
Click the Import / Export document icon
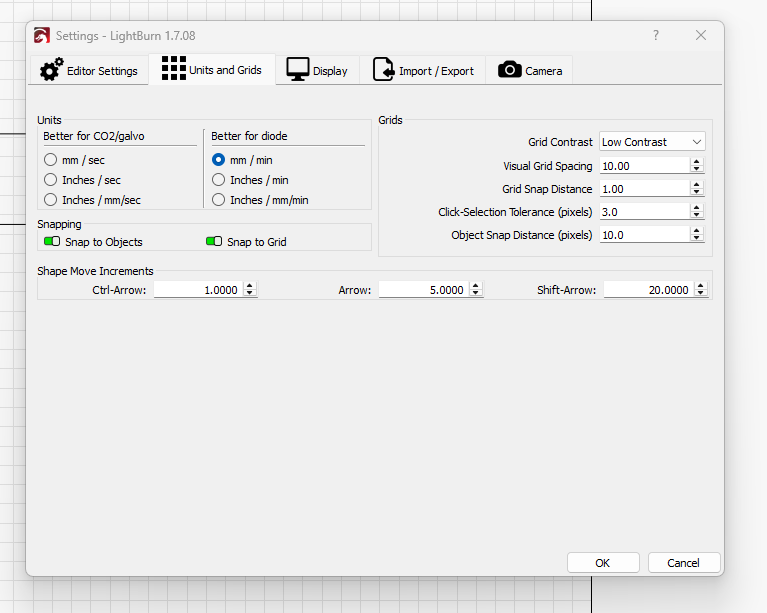[383, 70]
